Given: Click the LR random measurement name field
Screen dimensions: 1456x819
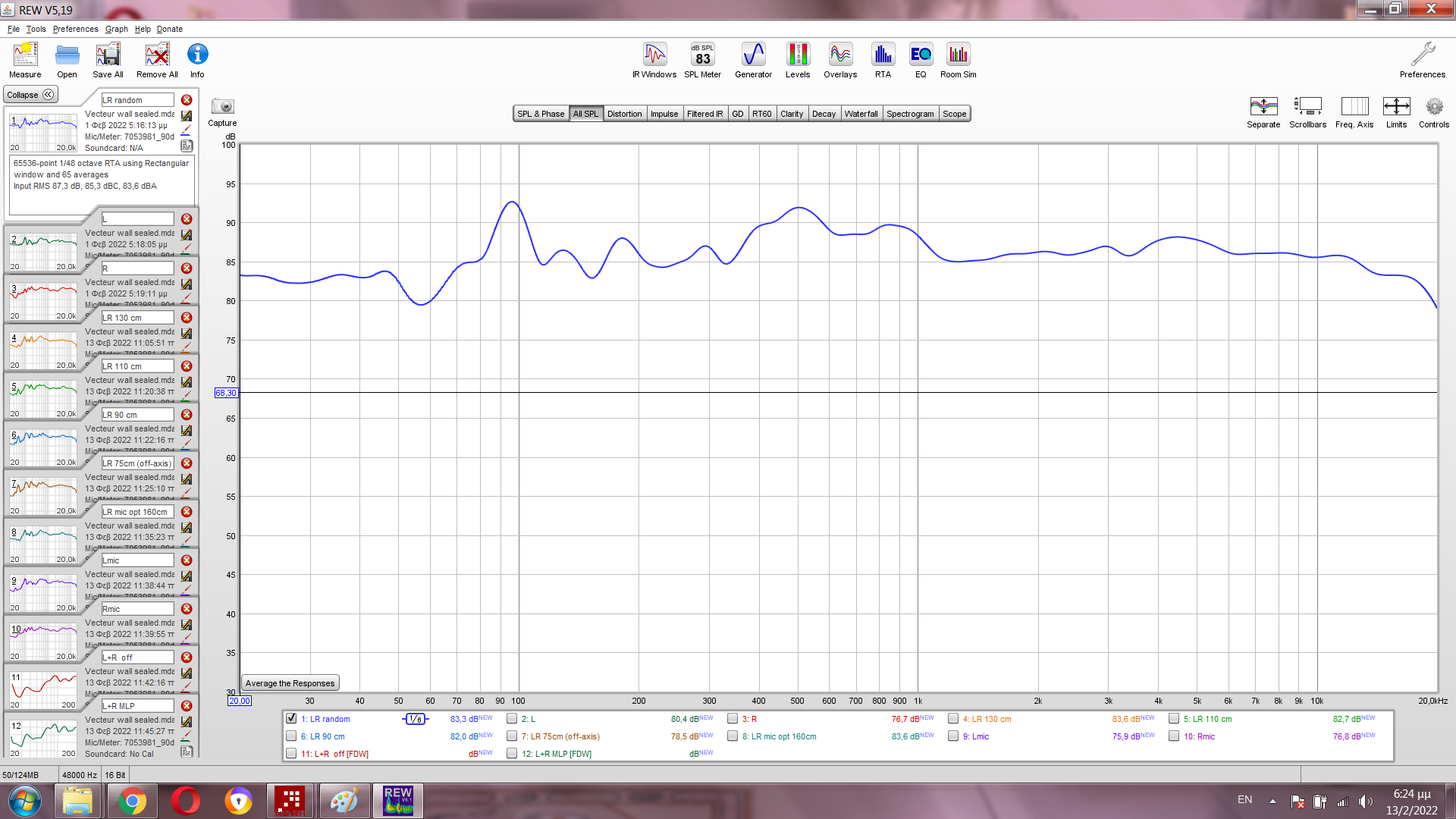Looking at the screenshot, I should point(137,100).
